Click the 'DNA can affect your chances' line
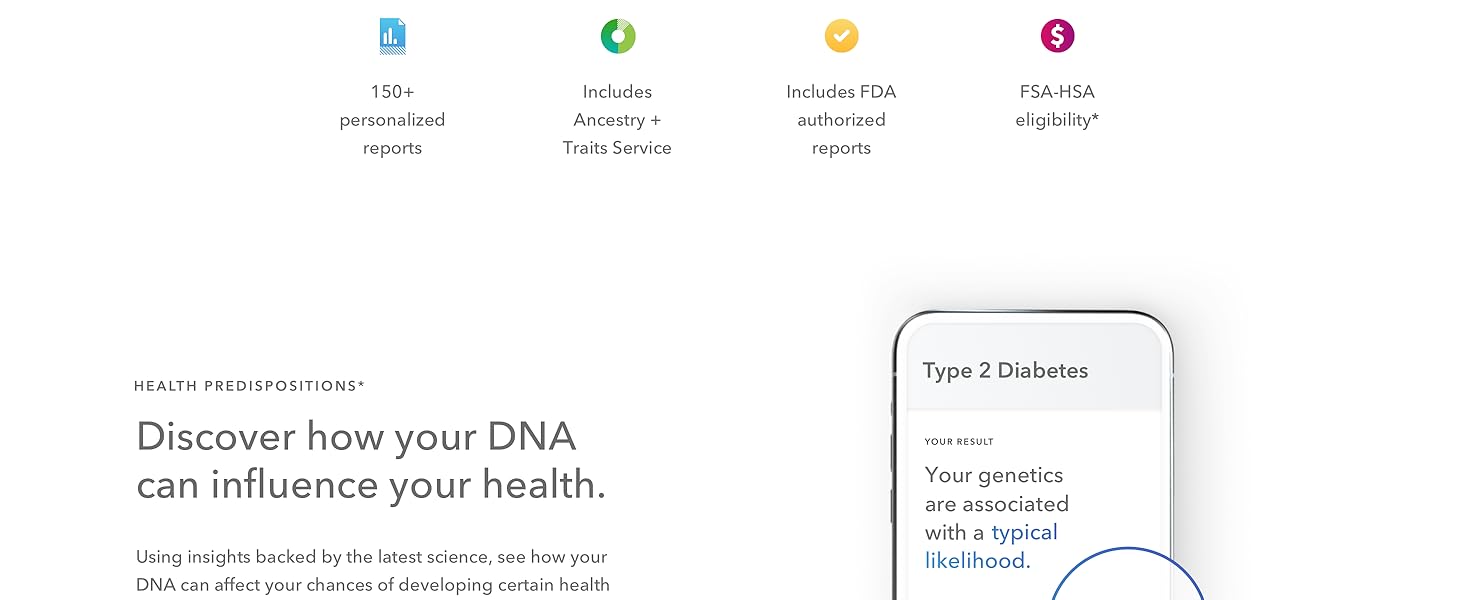 tap(372, 585)
